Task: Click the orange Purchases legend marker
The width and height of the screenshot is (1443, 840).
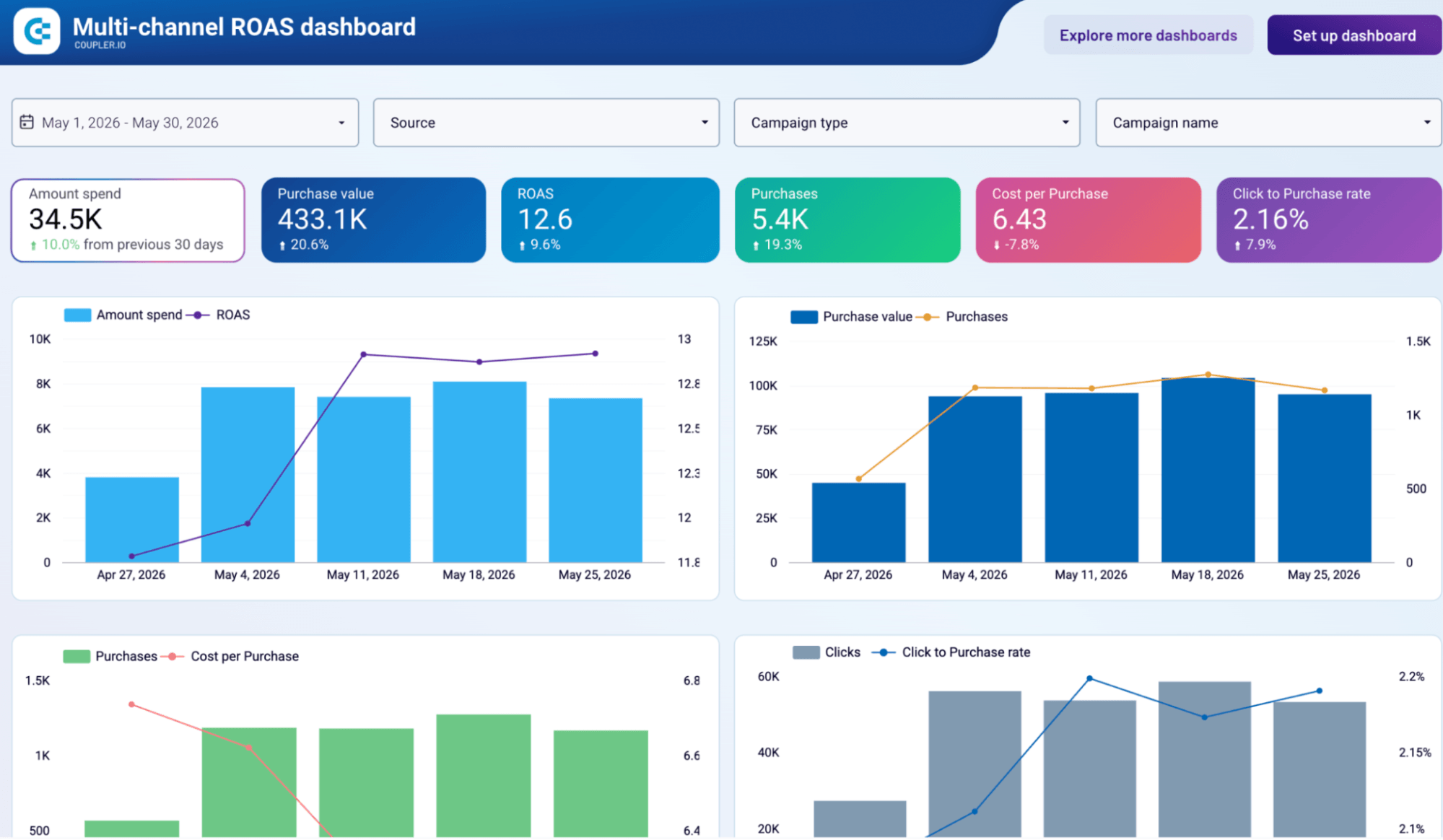Action: [x=928, y=317]
